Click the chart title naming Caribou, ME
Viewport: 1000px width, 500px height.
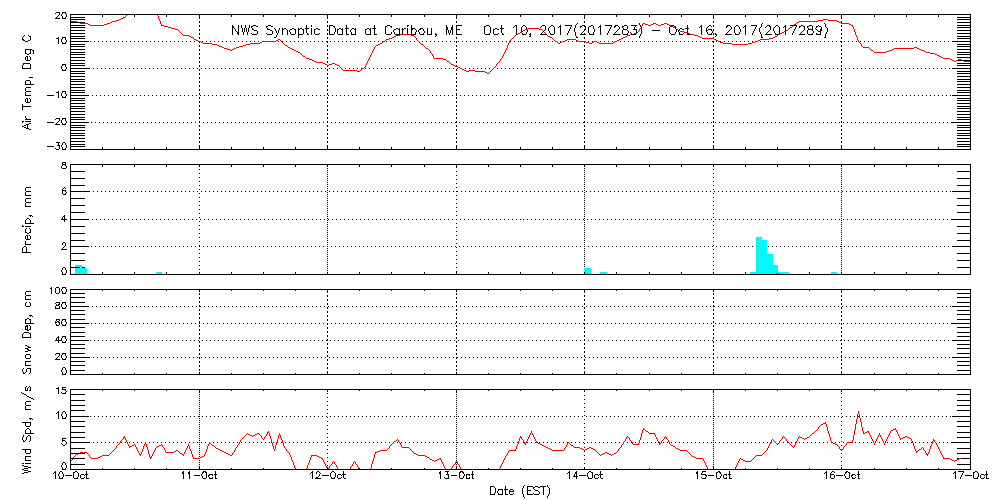pos(530,30)
